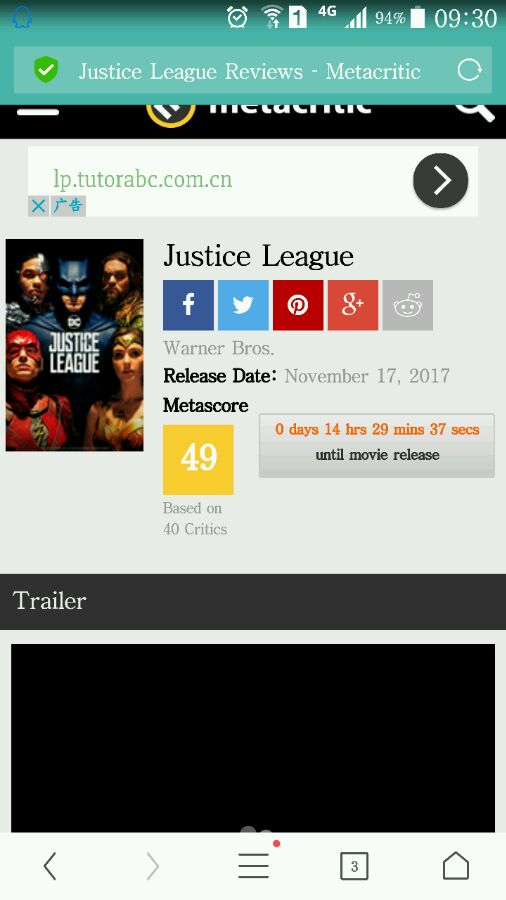This screenshot has height=900, width=506.
Task: Share via the Google Plus icon
Action: pos(353,305)
